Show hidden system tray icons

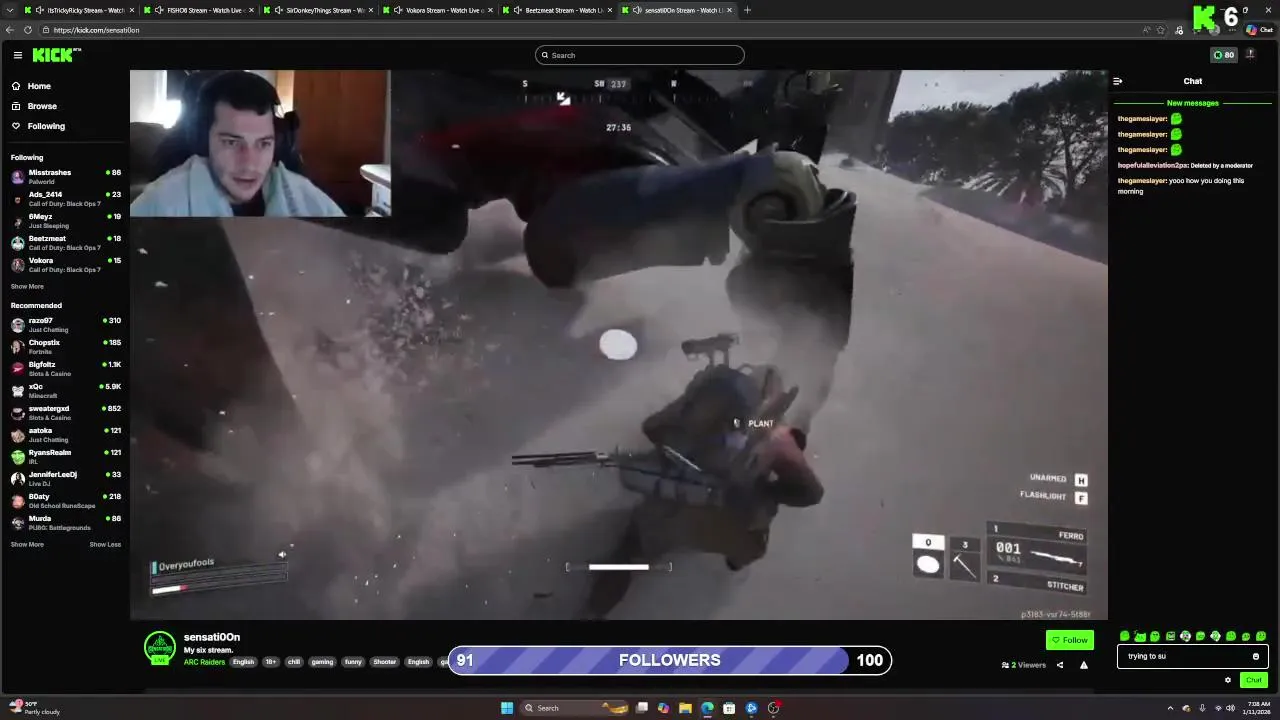[1171, 708]
